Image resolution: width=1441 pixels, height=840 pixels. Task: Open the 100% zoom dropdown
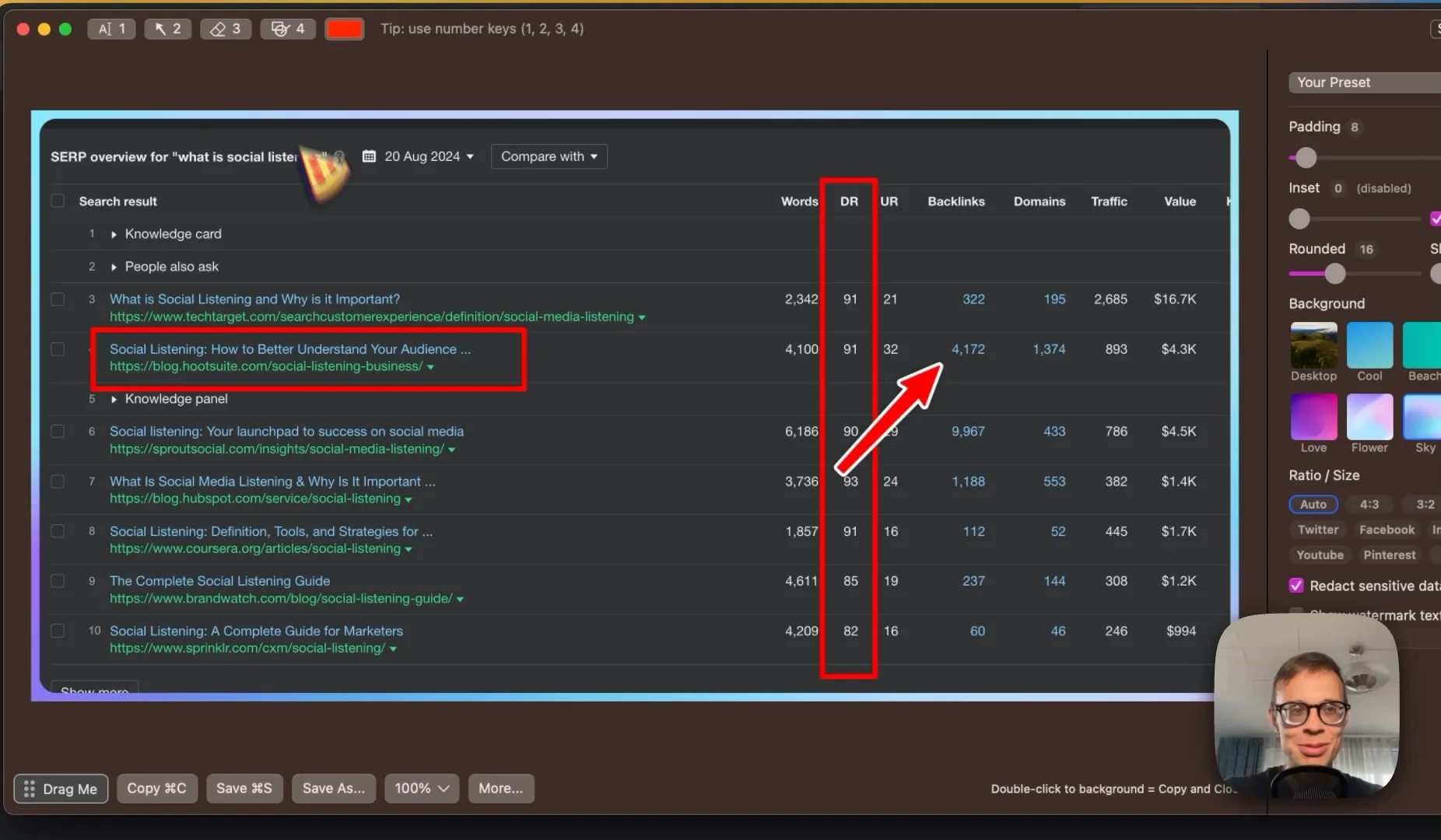tap(422, 788)
